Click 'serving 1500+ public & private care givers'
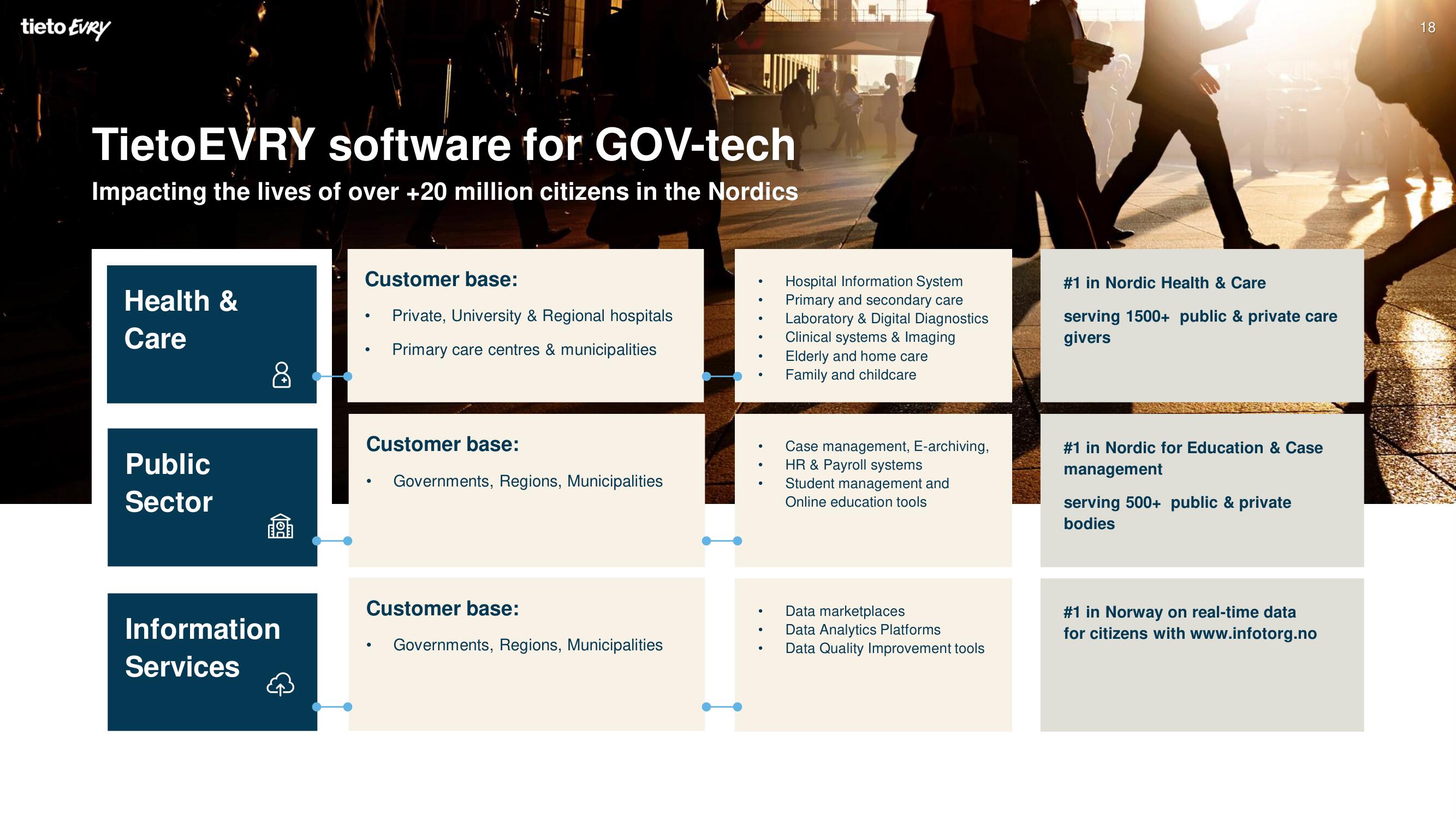Image resolution: width=1456 pixels, height=819 pixels. pos(1200,327)
